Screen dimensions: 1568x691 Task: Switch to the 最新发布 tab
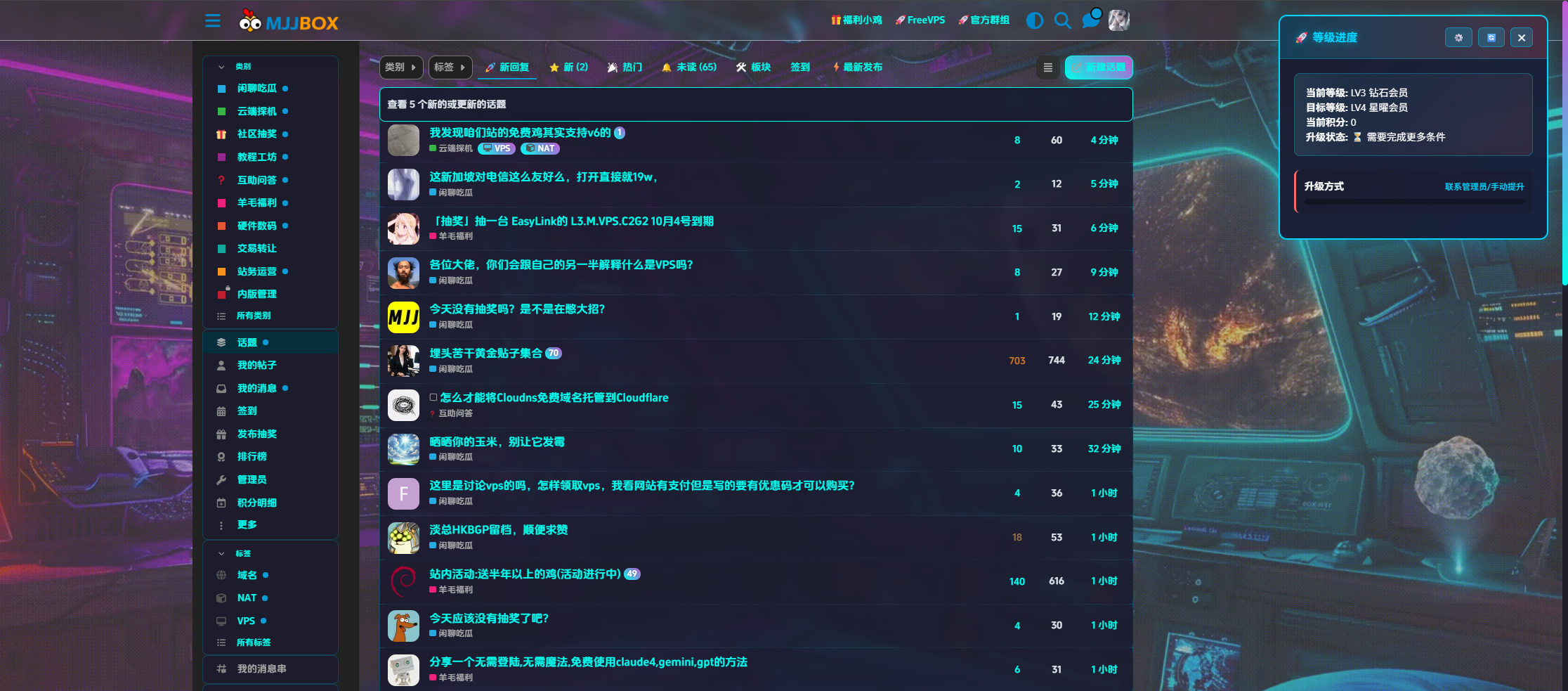click(x=857, y=67)
